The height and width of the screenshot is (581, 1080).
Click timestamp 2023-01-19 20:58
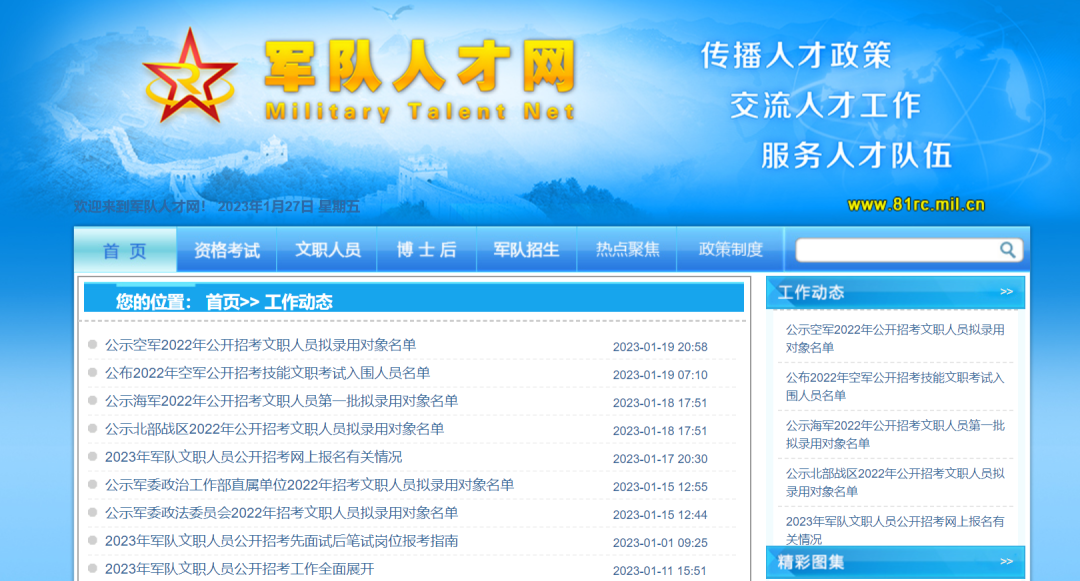660,347
